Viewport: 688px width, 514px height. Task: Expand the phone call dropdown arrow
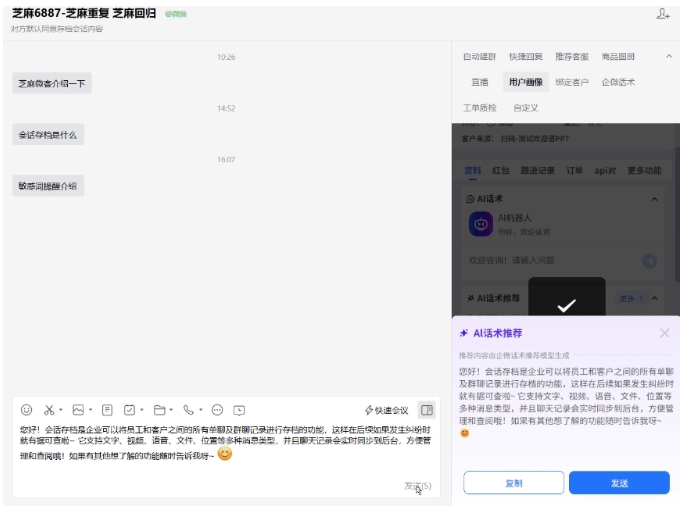tap(199, 410)
